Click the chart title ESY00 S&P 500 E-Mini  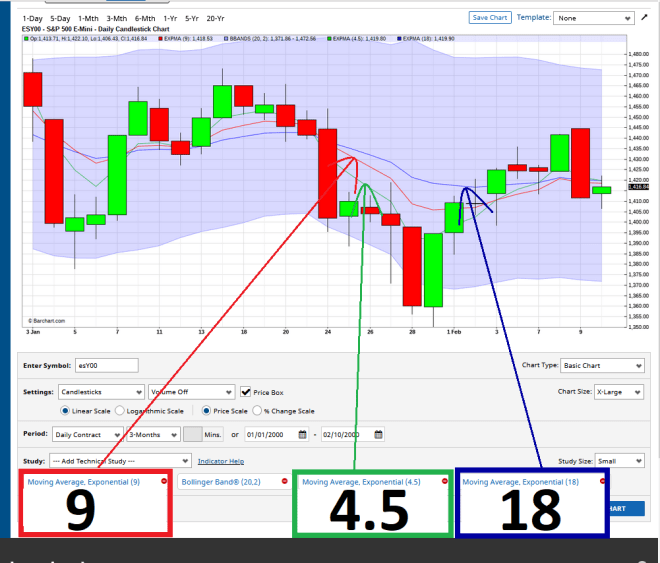tap(96, 29)
